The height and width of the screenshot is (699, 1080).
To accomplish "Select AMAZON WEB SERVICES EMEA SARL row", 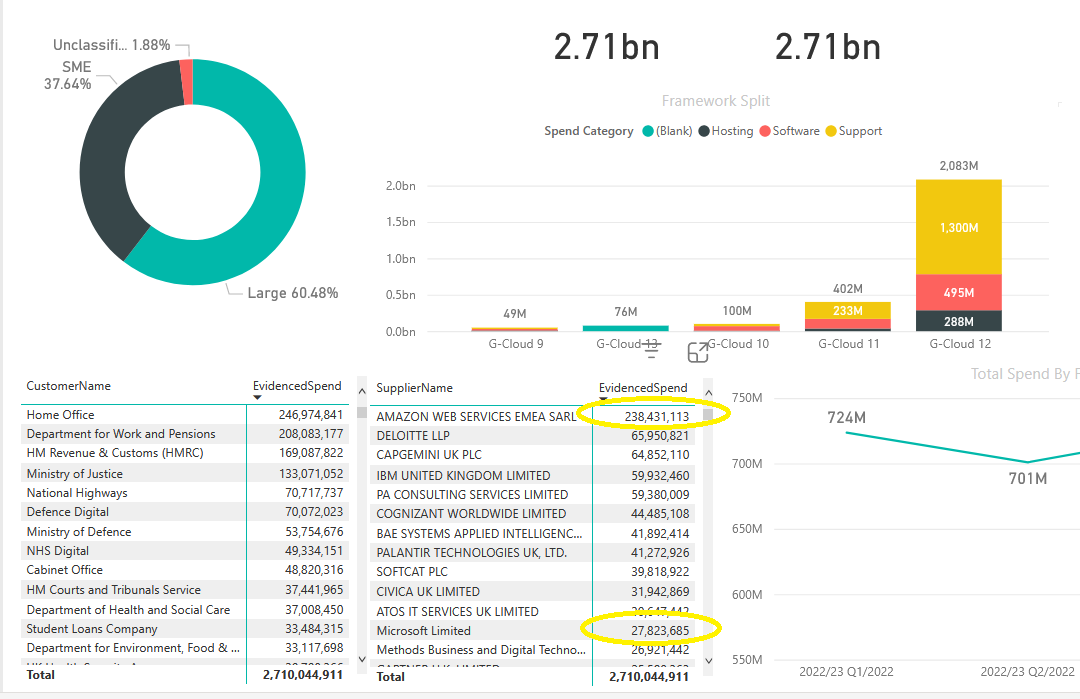I will pyautogui.click(x=532, y=417).
